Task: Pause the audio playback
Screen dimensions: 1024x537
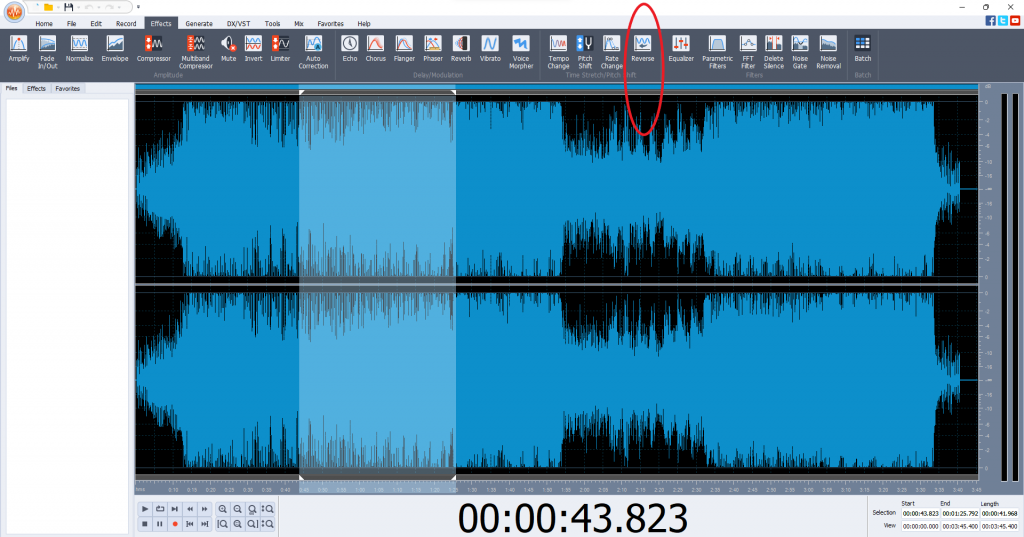Action: [x=160, y=524]
